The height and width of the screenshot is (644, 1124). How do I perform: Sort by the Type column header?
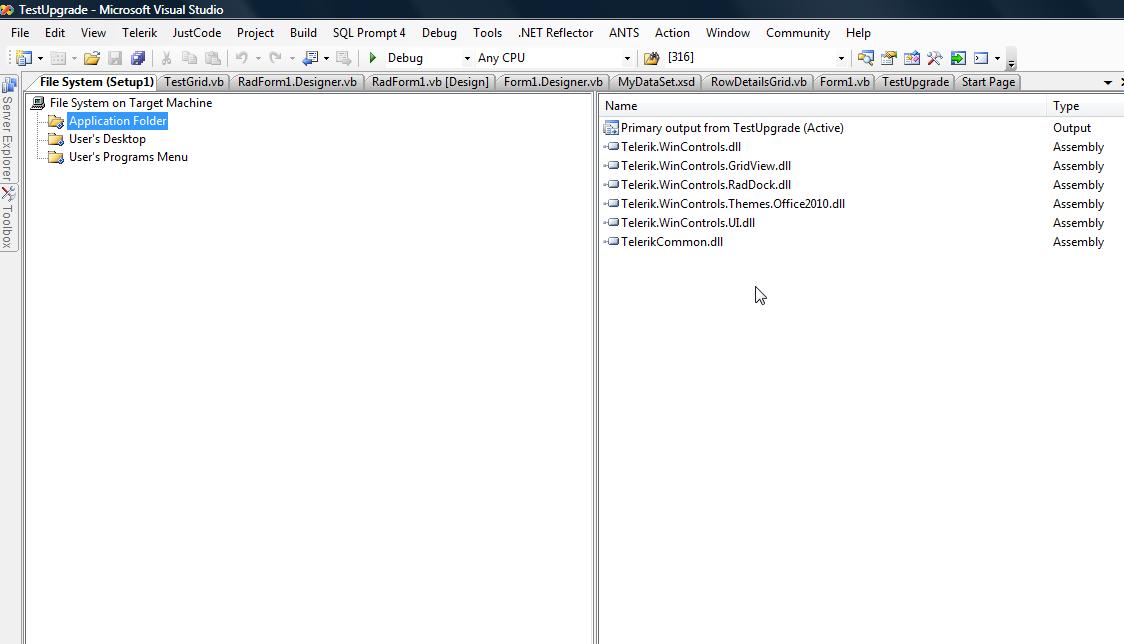(x=1085, y=106)
